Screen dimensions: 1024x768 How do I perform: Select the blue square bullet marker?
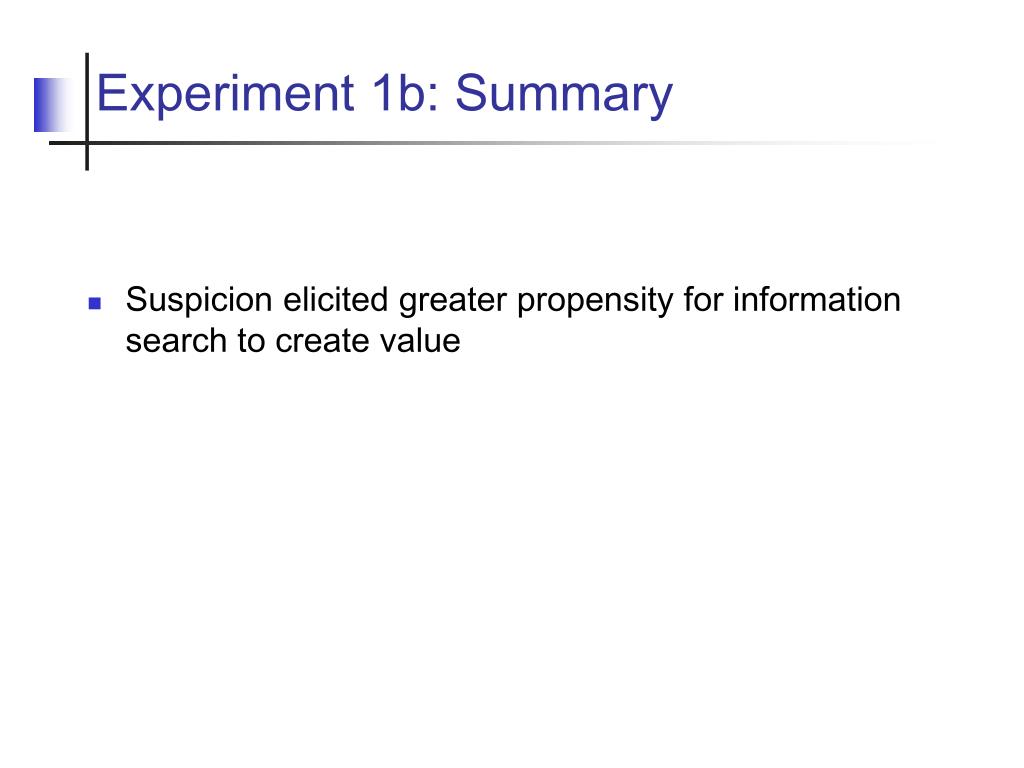(95, 303)
